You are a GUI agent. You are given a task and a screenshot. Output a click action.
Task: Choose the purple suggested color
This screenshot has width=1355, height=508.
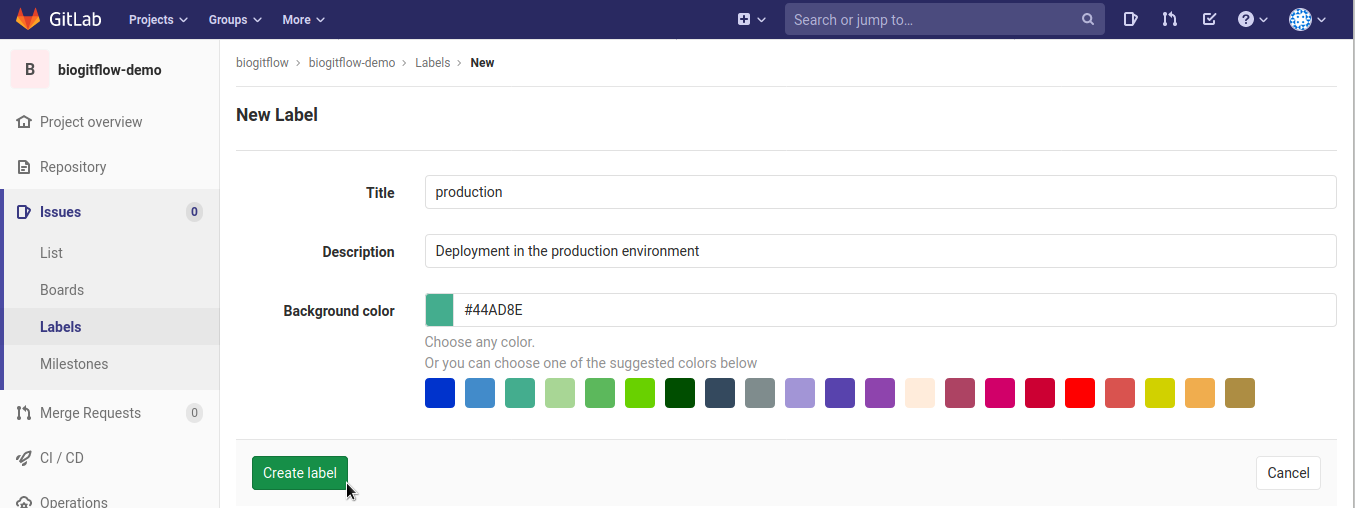coord(880,393)
